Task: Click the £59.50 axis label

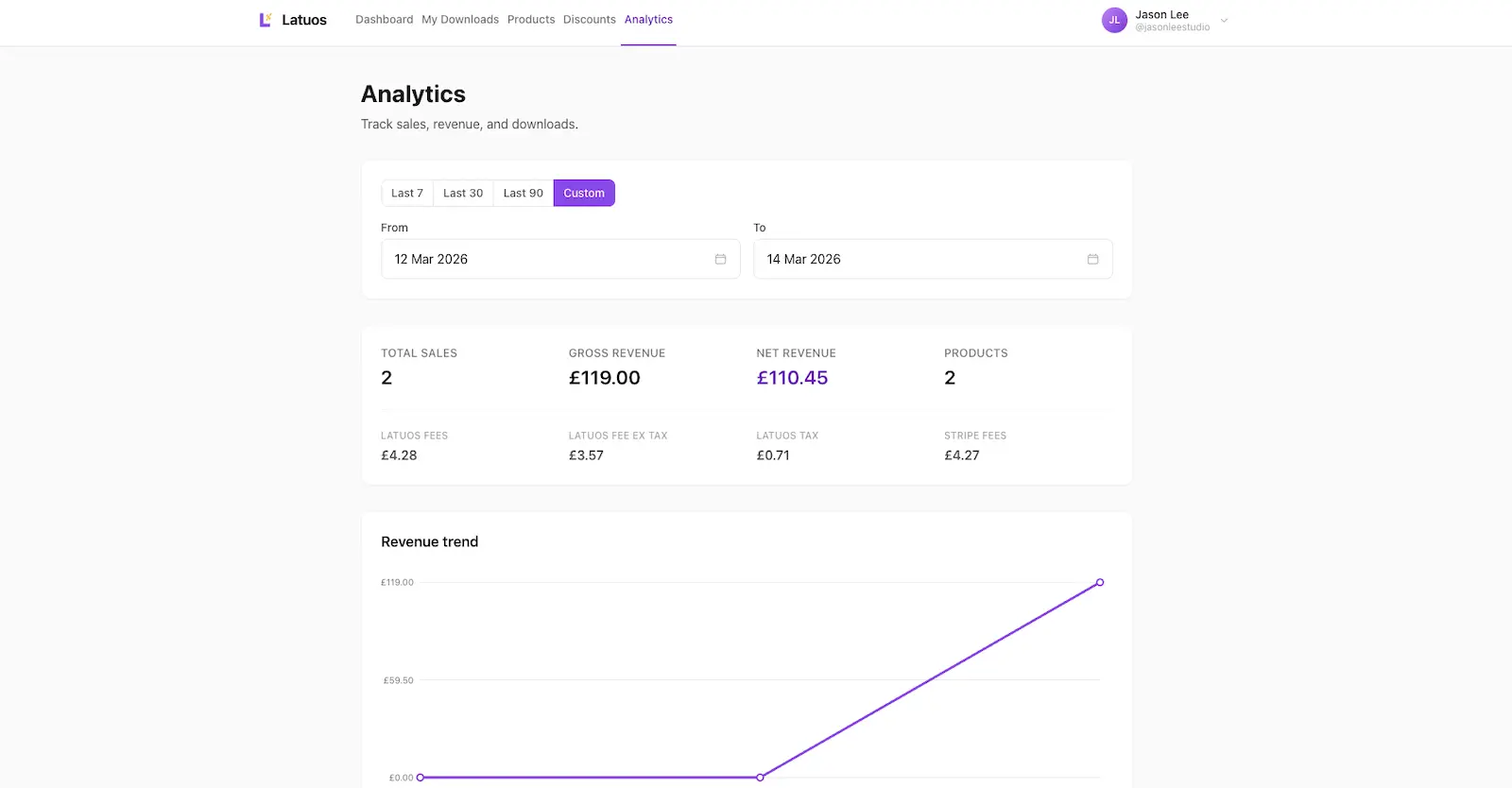Action: point(398,680)
